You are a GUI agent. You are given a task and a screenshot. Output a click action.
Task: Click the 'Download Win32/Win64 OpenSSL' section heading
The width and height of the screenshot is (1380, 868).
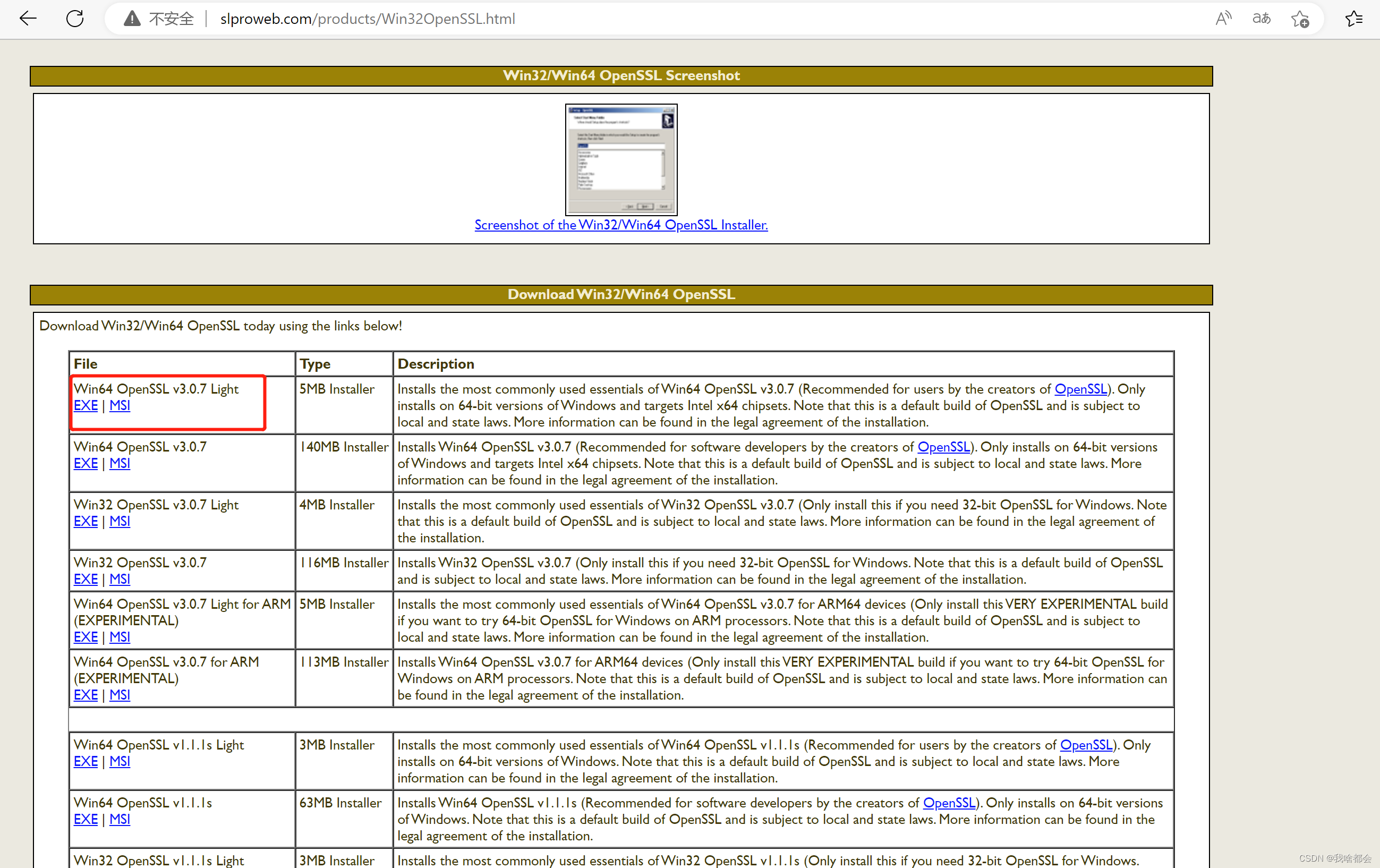[x=621, y=294]
